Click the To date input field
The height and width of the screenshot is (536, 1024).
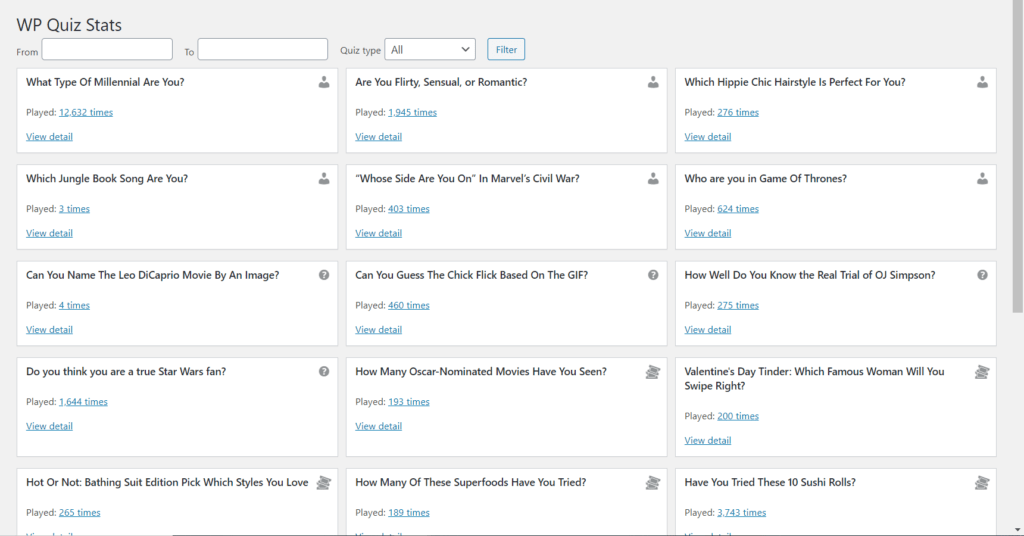point(263,49)
